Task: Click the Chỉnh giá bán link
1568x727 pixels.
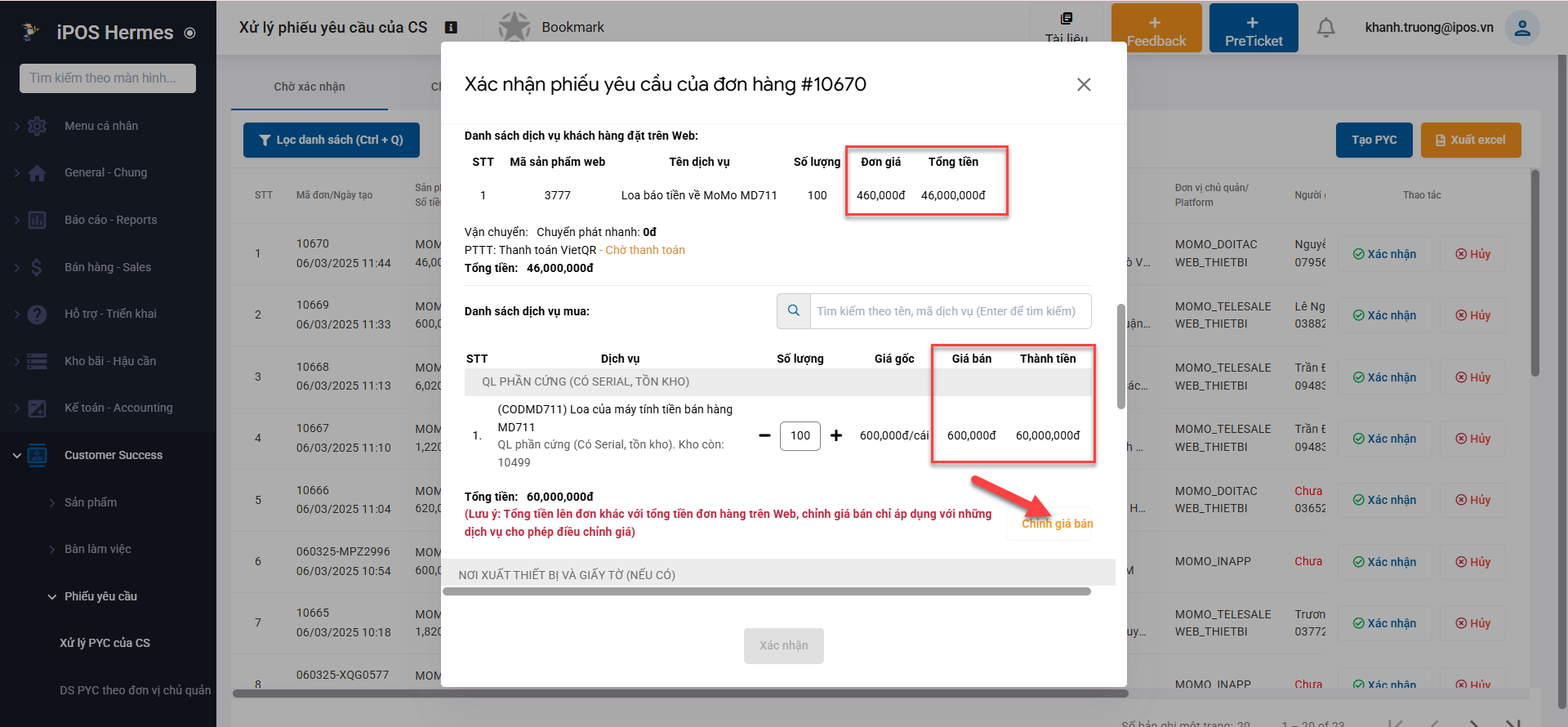Action: coord(1058,524)
